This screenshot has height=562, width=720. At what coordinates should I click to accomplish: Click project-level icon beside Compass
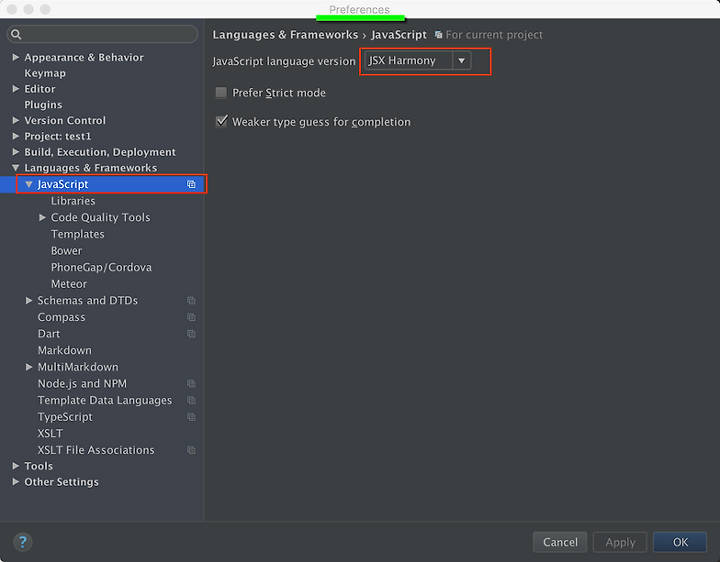pos(191,317)
